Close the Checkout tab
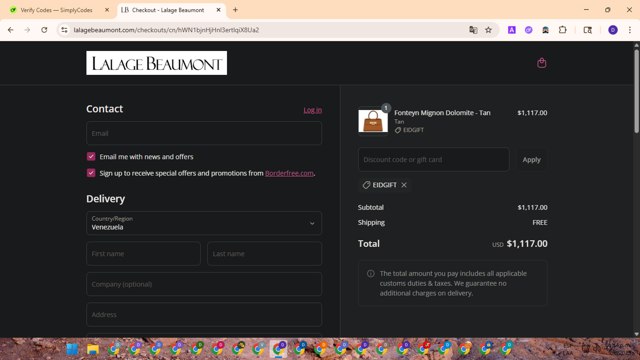640x360 pixels. click(x=218, y=10)
